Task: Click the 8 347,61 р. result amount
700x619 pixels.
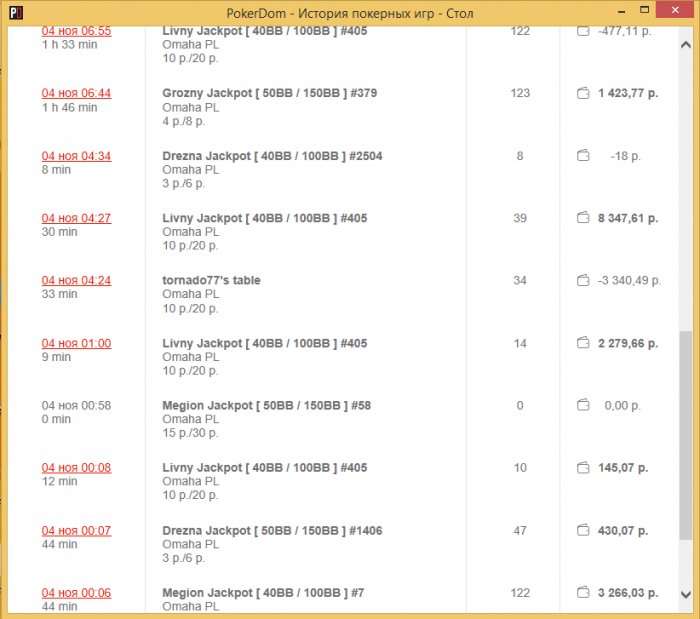Action: point(628,218)
